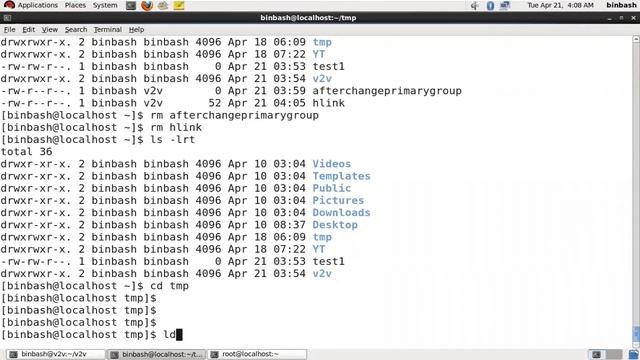The image size is (640, 360).
Task: Select the binbash@localhost:~/t... taskbar button
Action: (157, 354)
